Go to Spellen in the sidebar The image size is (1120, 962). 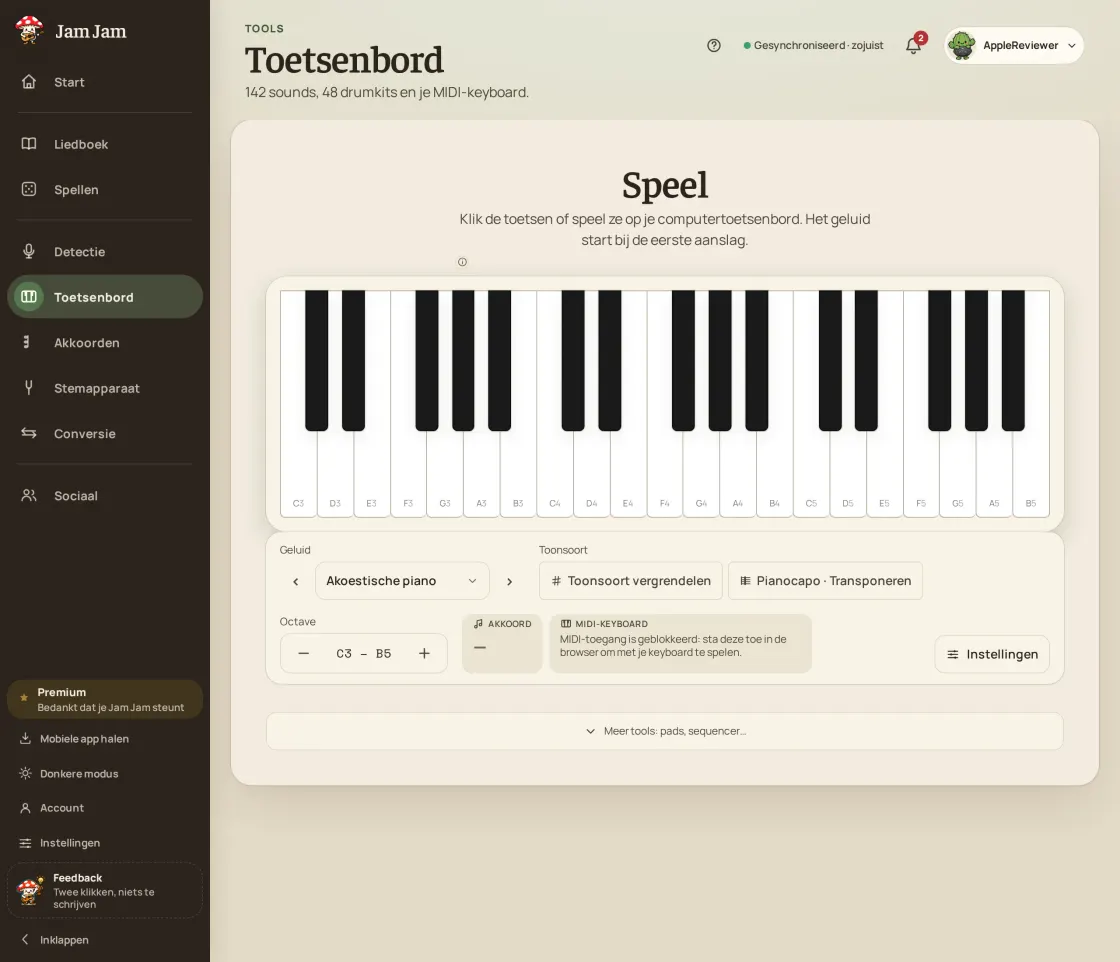pos(105,190)
